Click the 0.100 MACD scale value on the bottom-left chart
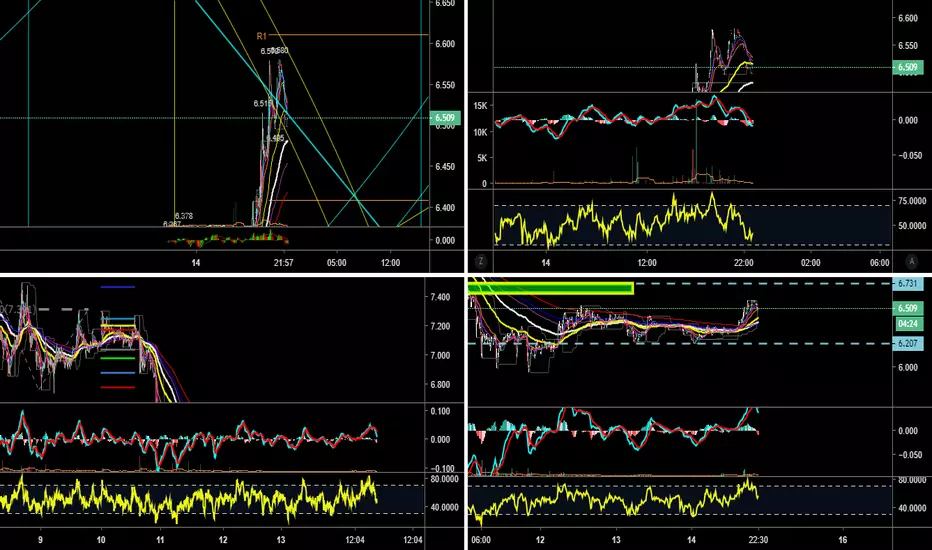This screenshot has height=550, width=932. coord(440,411)
